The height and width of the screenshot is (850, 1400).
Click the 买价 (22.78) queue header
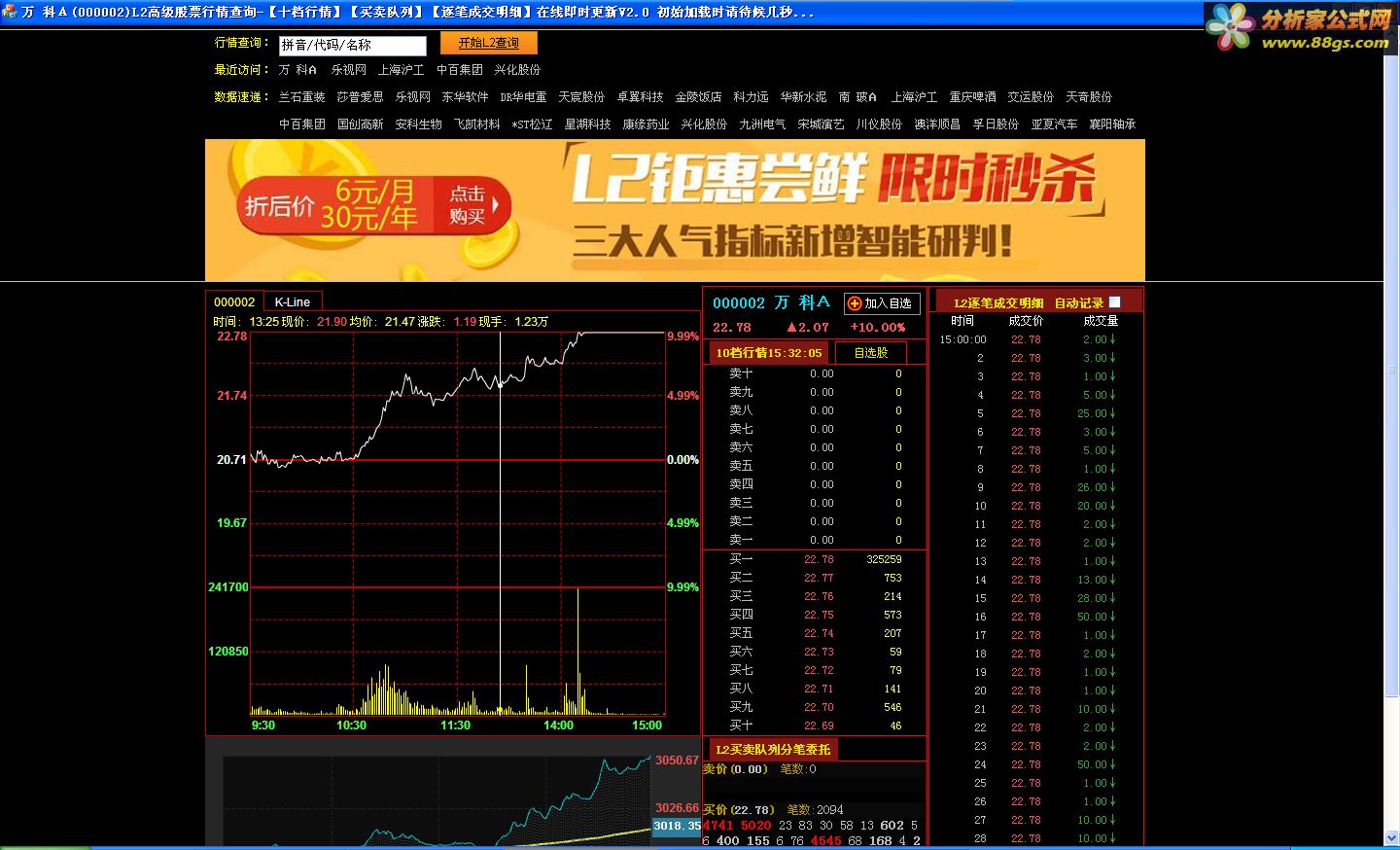[x=738, y=809]
